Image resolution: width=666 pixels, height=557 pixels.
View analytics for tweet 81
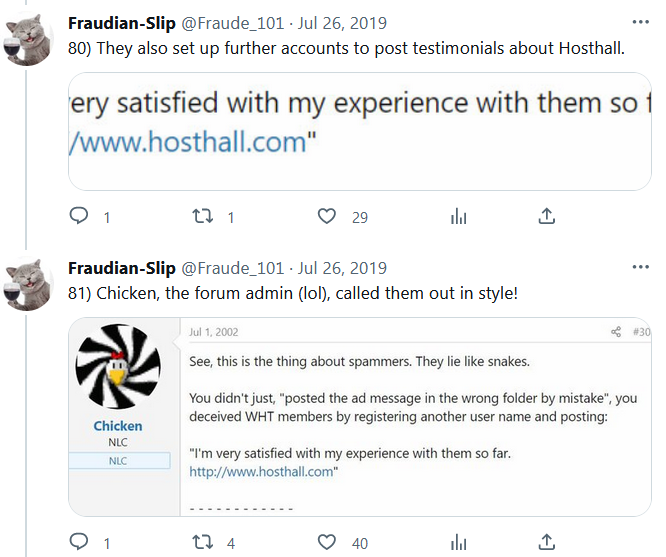pyautogui.click(x=459, y=542)
